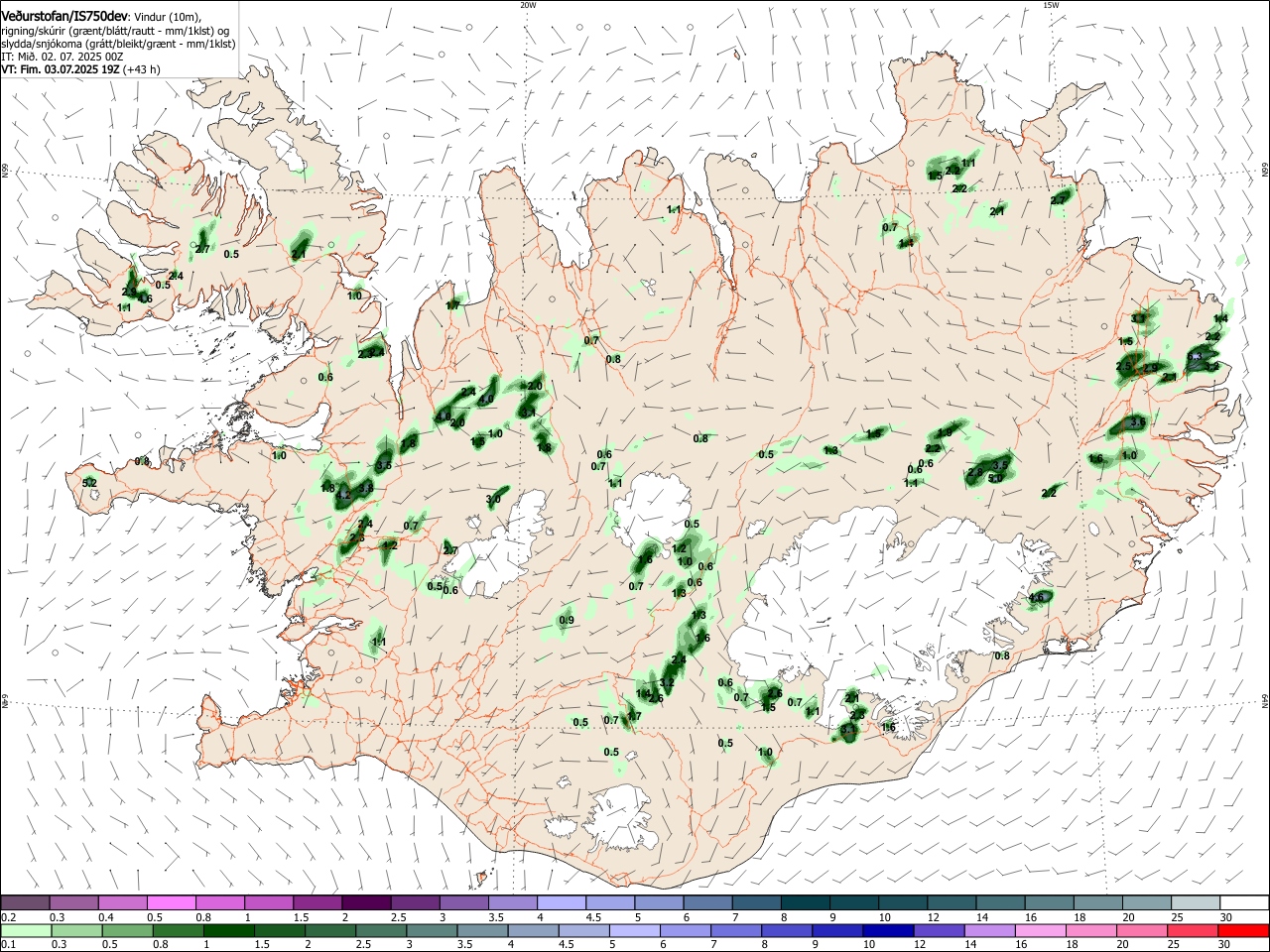Select upper legend swatch starting at 3.5

(x=512, y=902)
